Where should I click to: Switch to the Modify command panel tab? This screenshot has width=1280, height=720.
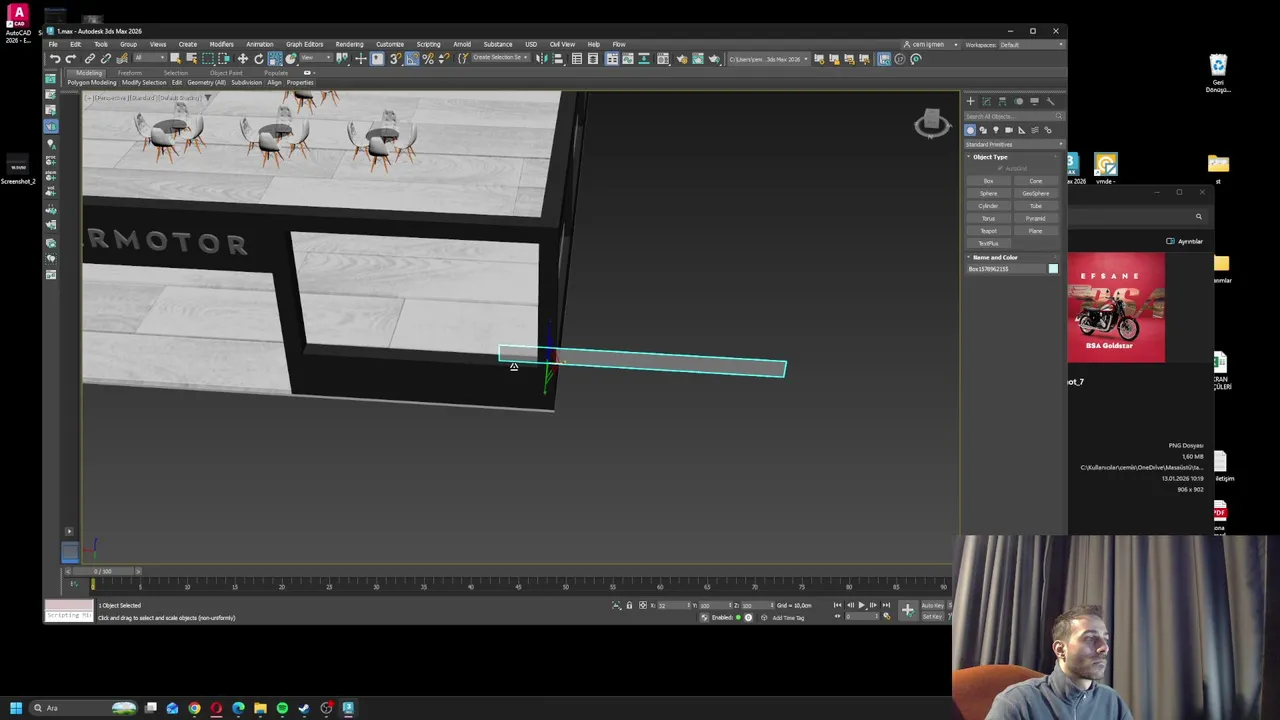[986, 101]
